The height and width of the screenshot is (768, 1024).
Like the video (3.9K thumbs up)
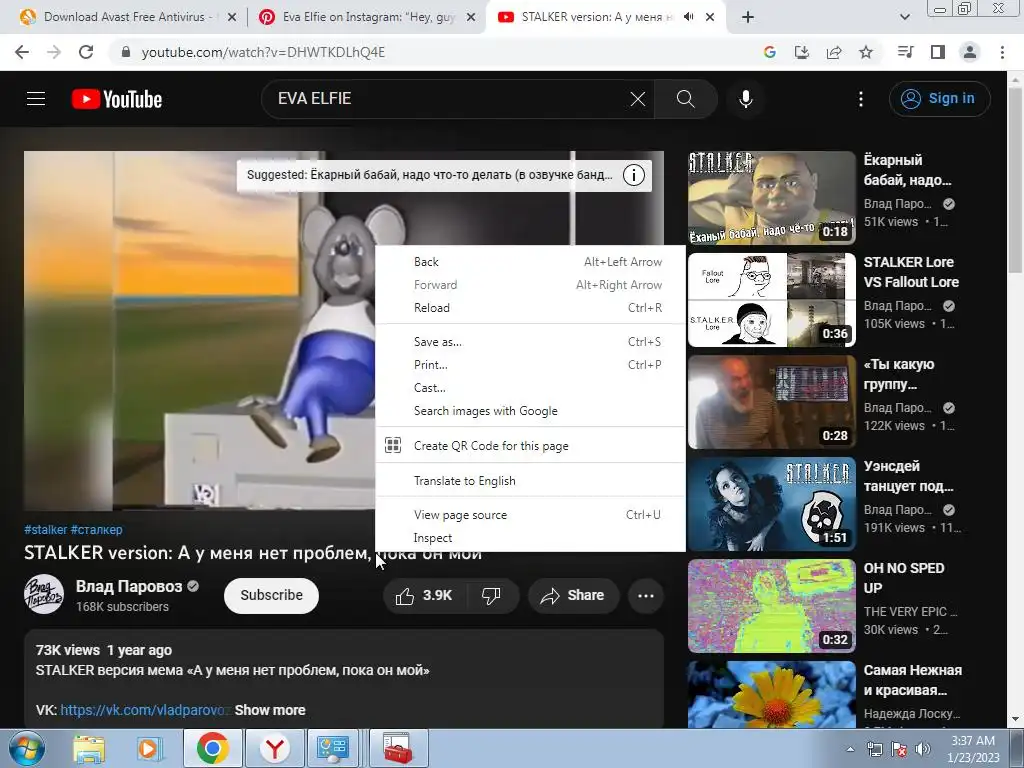[423, 596]
